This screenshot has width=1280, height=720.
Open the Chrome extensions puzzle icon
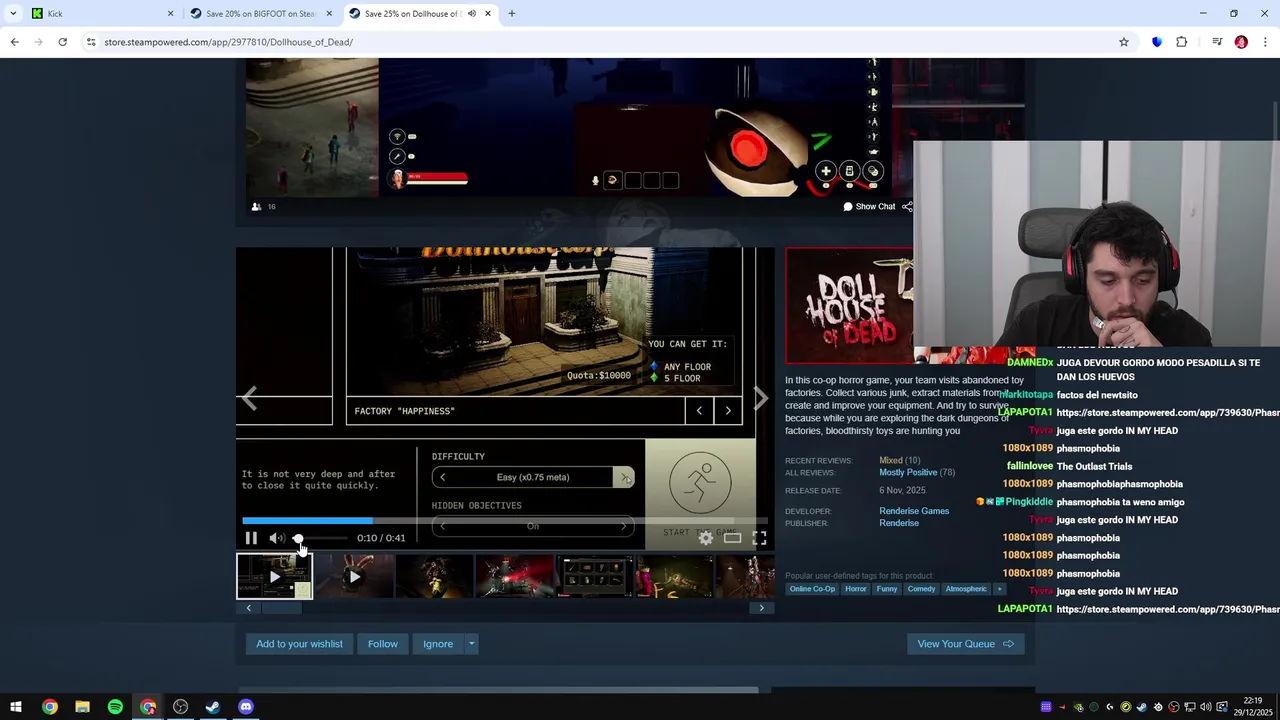(1182, 42)
